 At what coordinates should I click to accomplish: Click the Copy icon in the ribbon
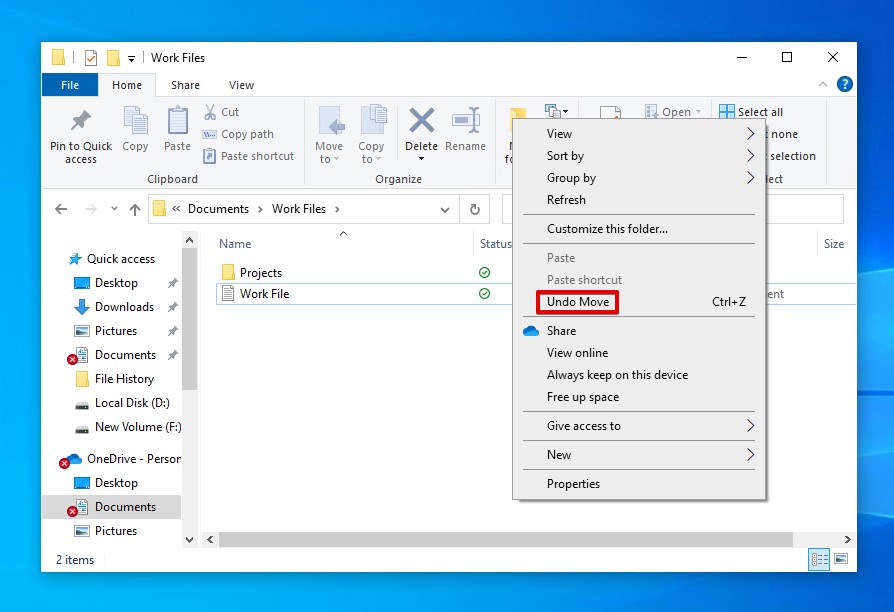pos(135,121)
